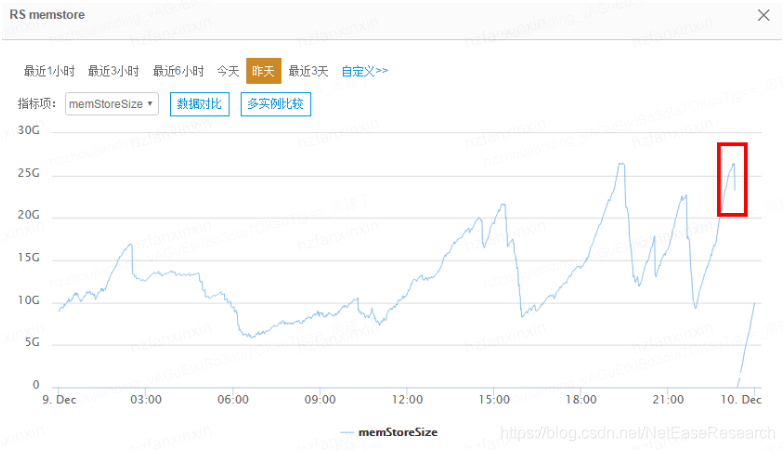Toggle the memStoreSize legend entry
This screenshot has width=784, height=451.
[389, 432]
